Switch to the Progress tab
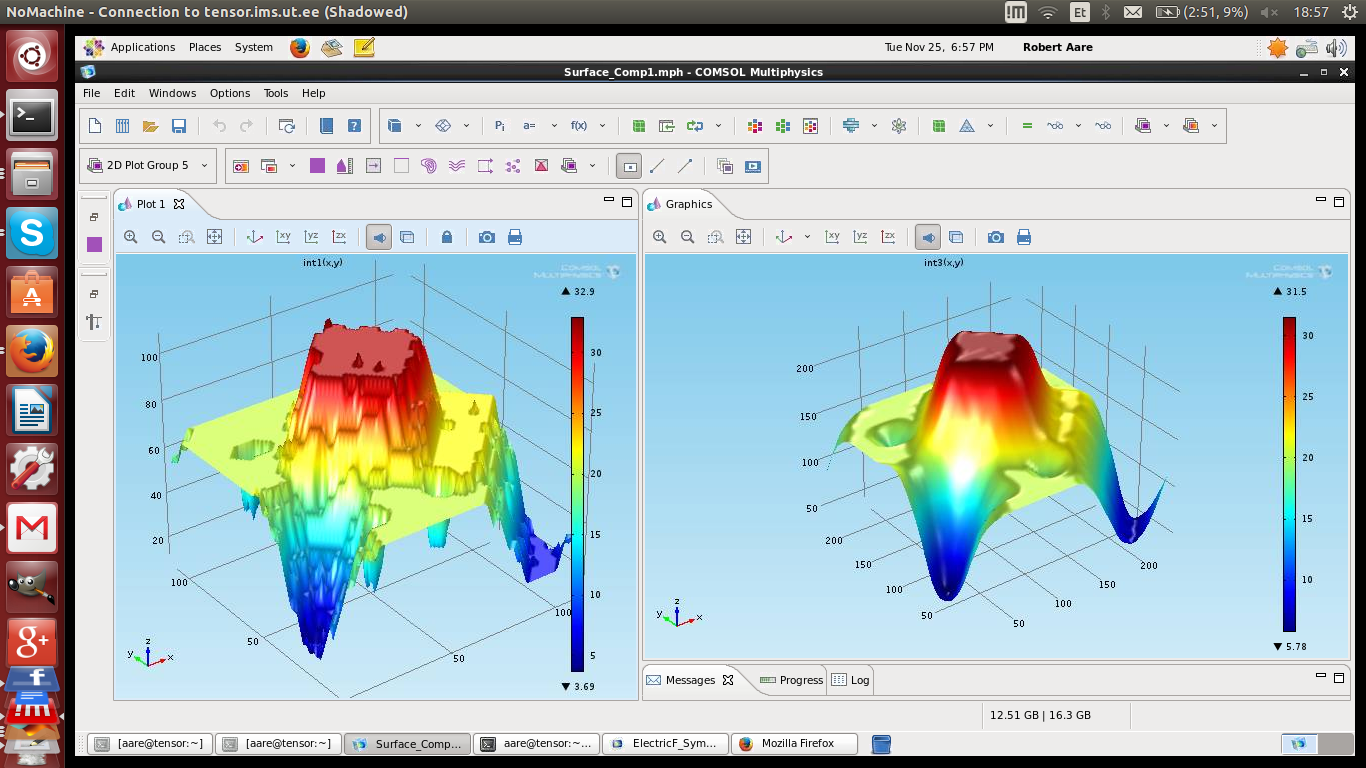1366x768 pixels. pyautogui.click(x=792, y=680)
